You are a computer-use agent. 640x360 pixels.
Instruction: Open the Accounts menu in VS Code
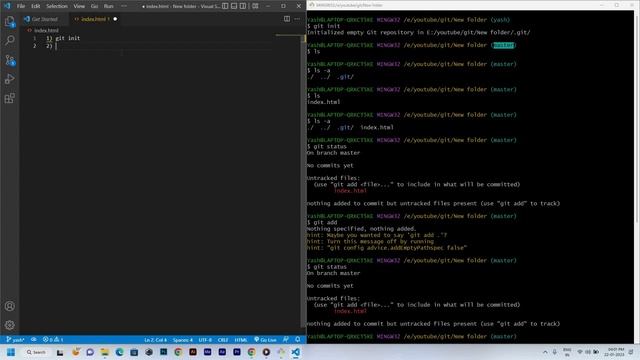point(9,306)
